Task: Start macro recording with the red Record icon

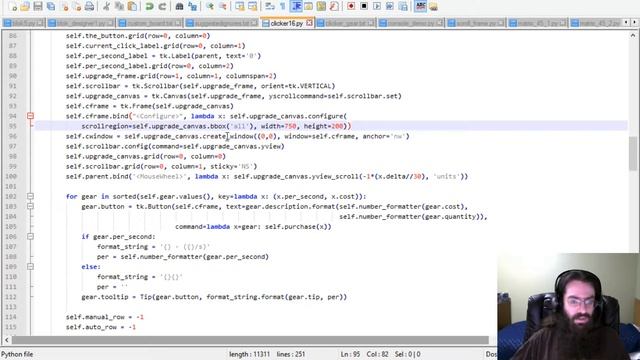Action: pos(351,6)
